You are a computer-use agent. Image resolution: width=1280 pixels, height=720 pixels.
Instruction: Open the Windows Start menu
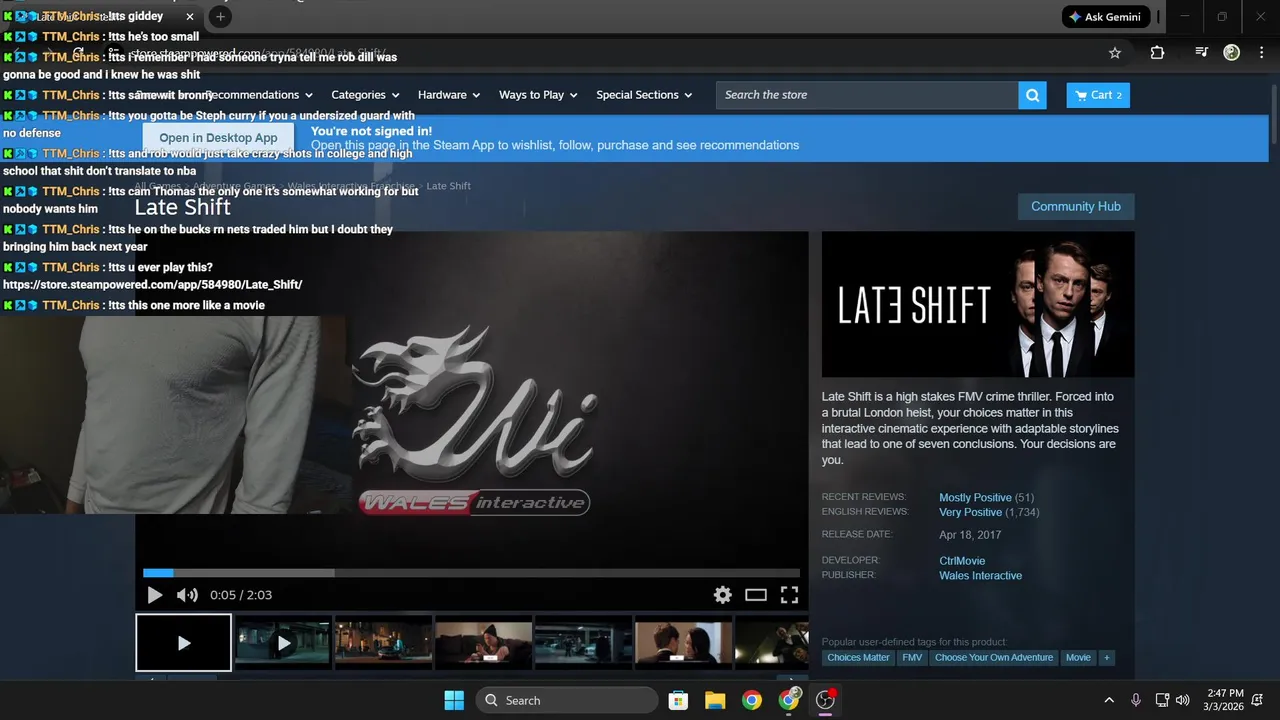point(454,700)
